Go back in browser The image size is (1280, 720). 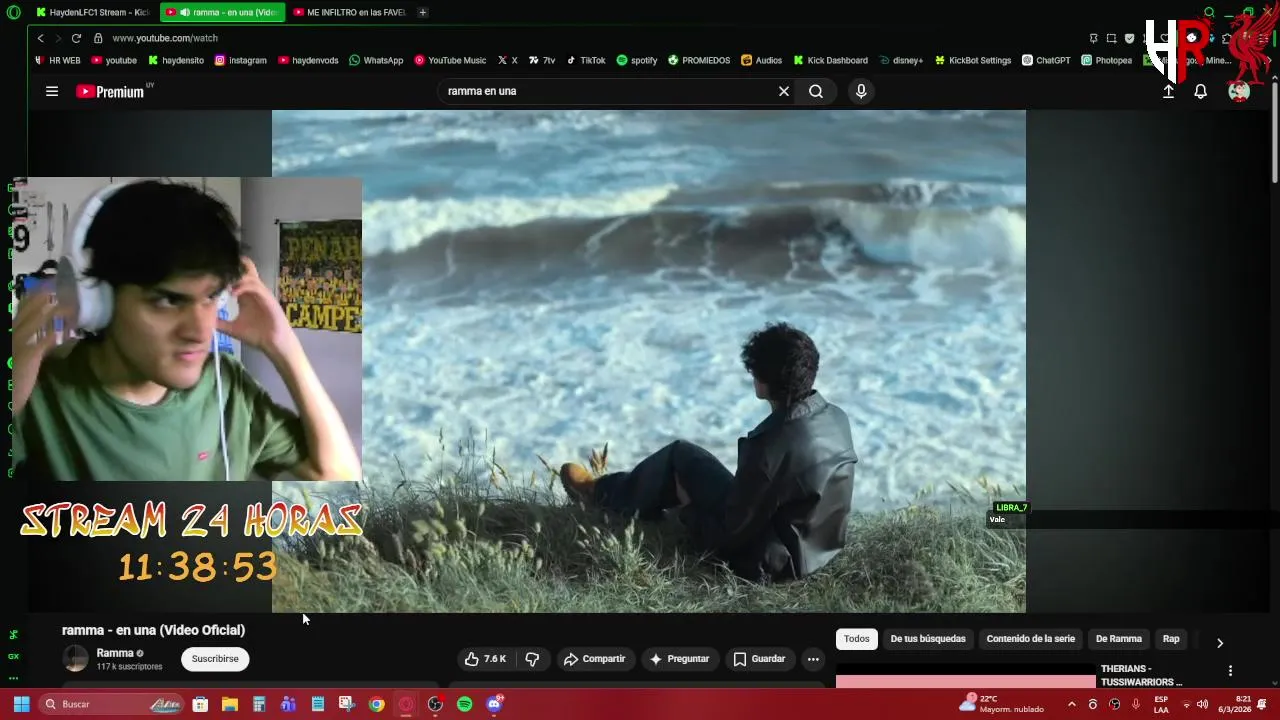point(40,38)
